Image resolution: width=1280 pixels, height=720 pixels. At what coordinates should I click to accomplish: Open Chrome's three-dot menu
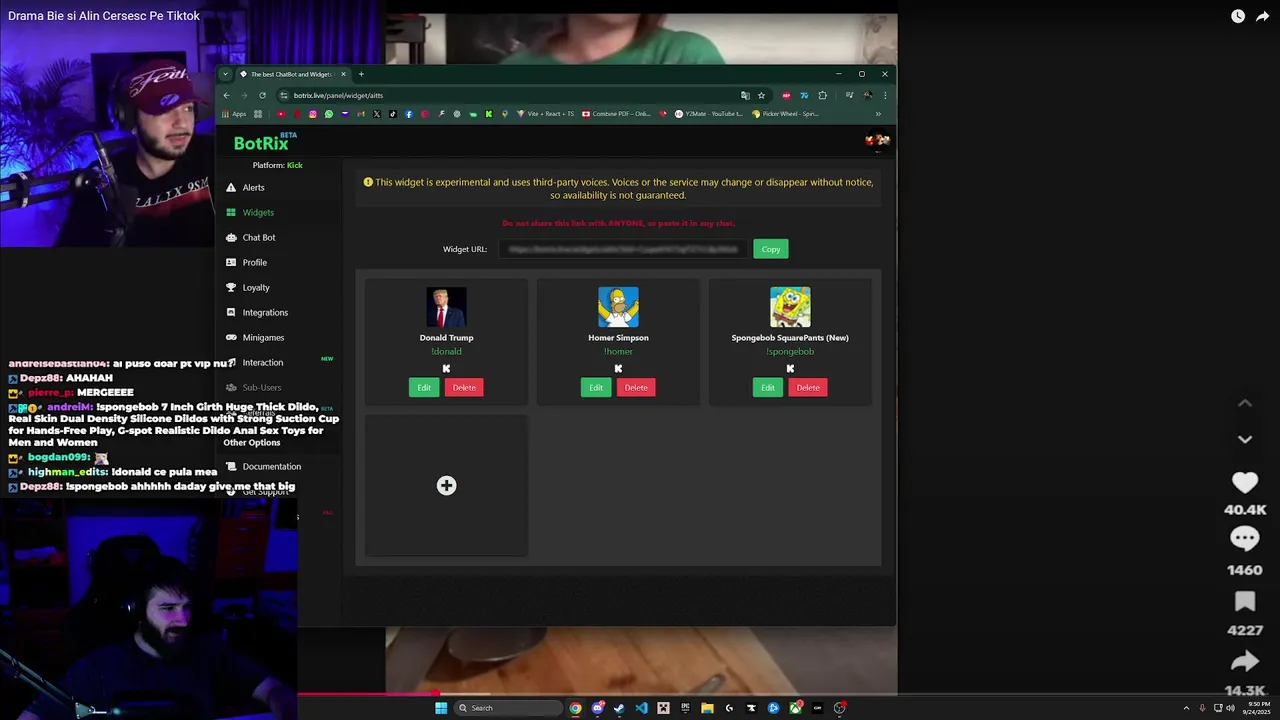pyautogui.click(x=885, y=95)
